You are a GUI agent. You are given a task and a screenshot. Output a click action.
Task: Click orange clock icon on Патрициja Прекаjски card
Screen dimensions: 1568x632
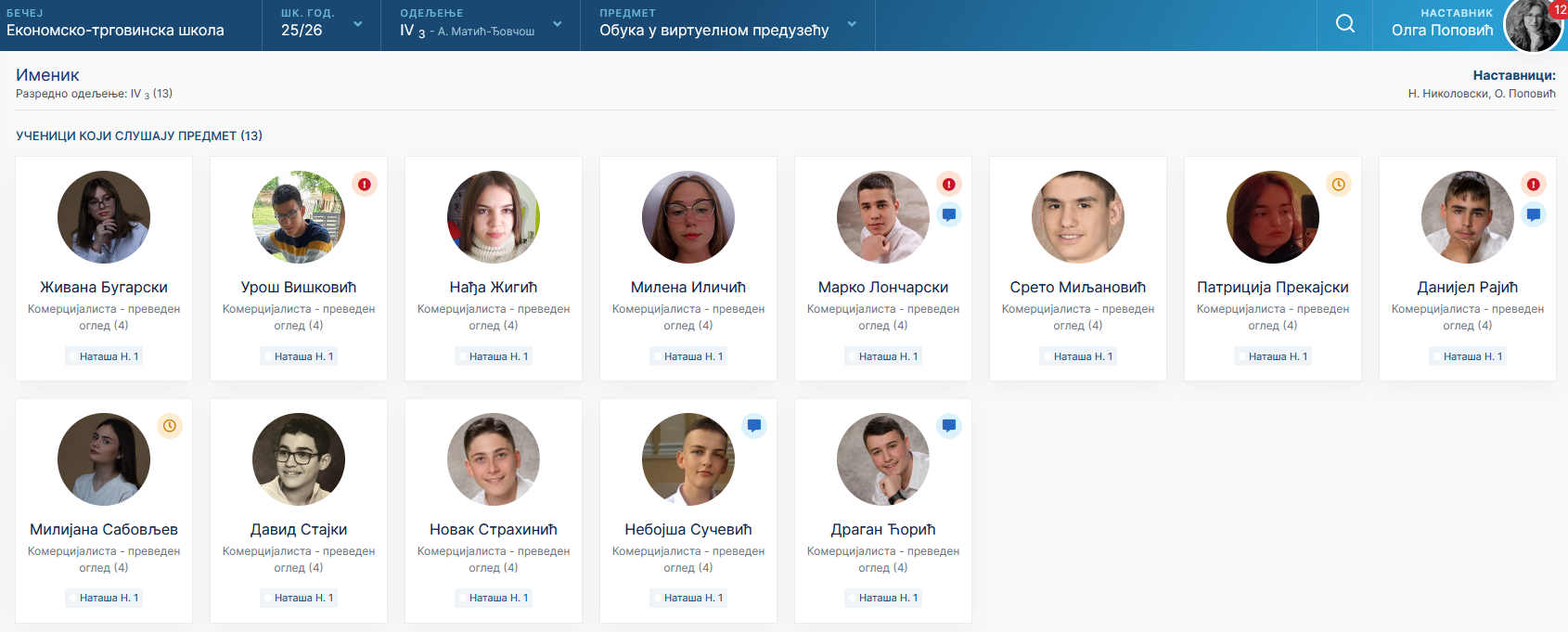(1338, 185)
